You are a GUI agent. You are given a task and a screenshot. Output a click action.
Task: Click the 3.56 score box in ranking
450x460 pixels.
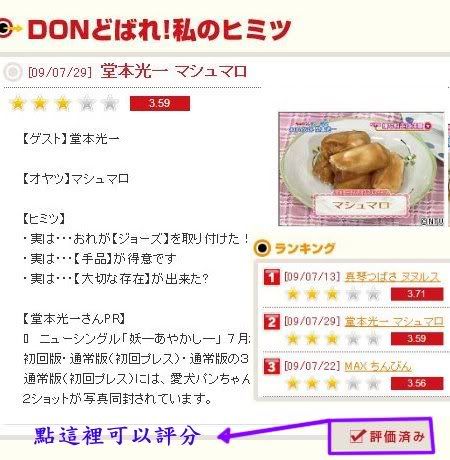click(417, 383)
